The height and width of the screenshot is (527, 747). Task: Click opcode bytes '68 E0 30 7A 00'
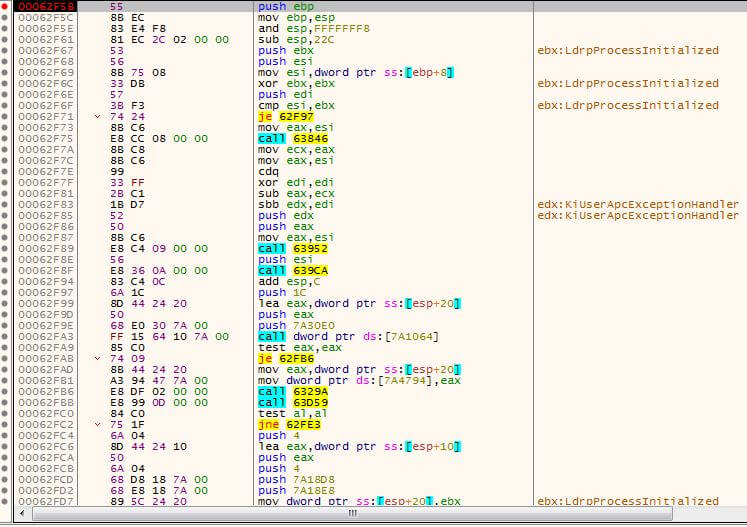click(159, 326)
